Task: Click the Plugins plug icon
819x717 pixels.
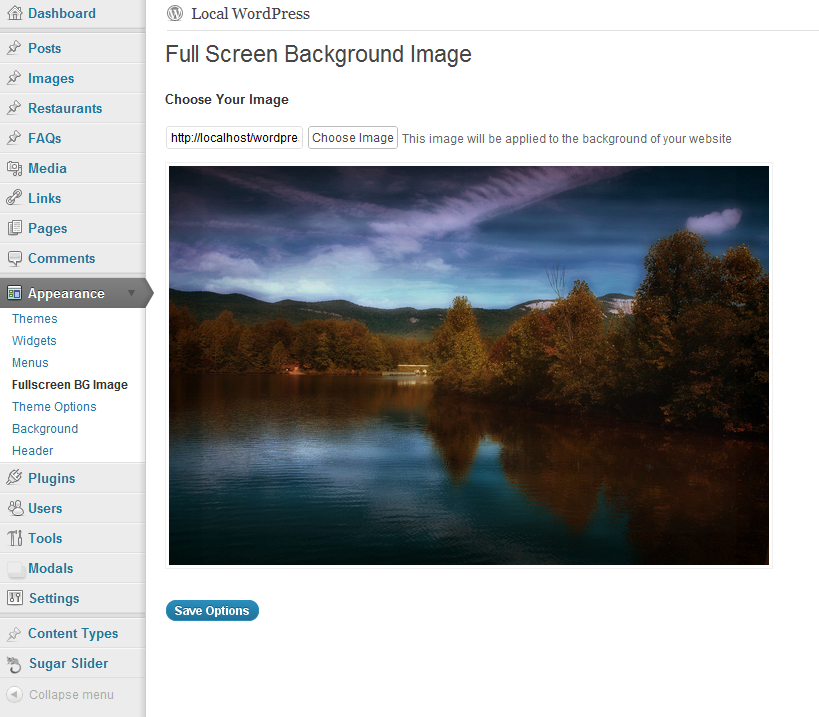Action: tap(14, 478)
